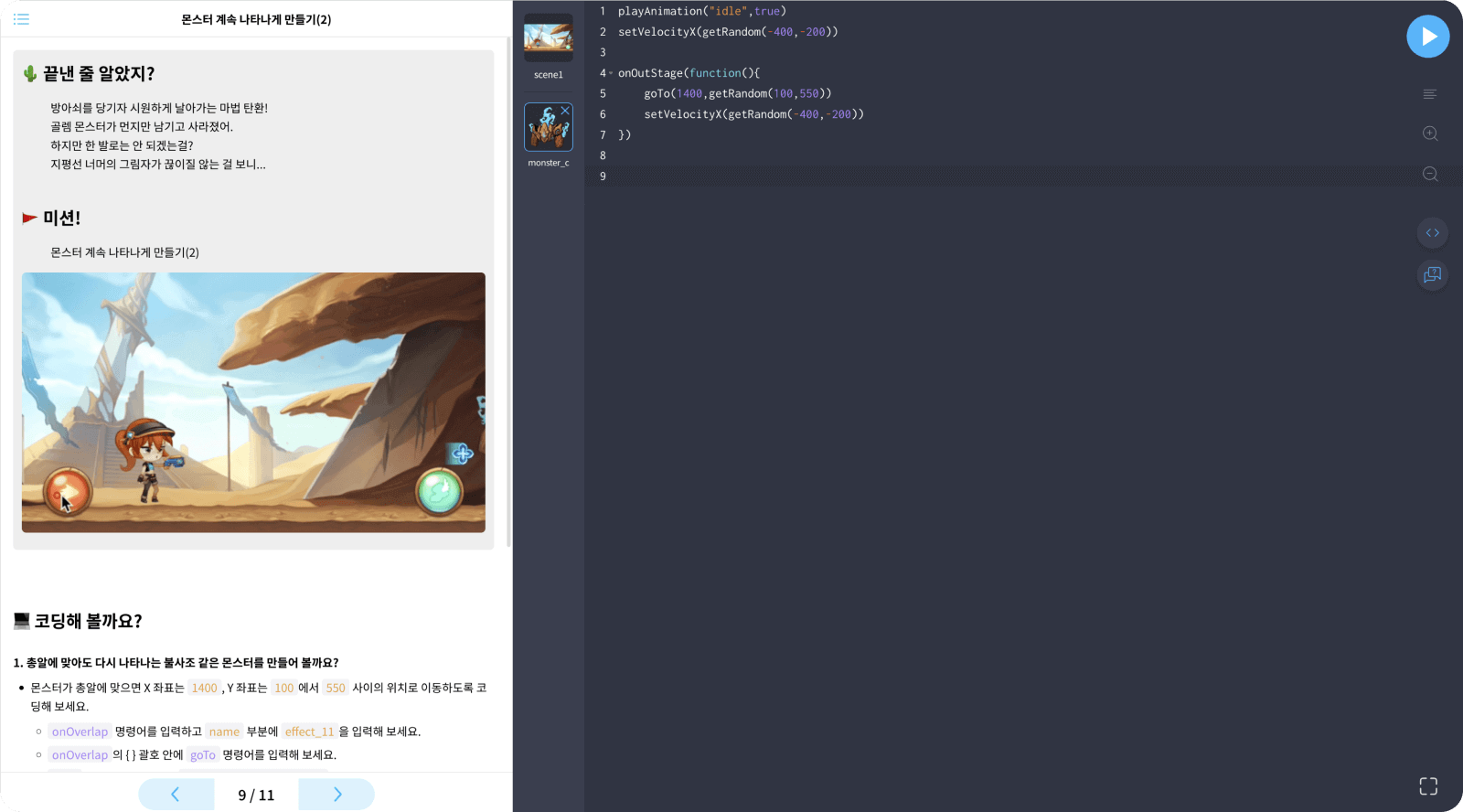
Task: Click the lesson title at top
Action: pos(256,19)
